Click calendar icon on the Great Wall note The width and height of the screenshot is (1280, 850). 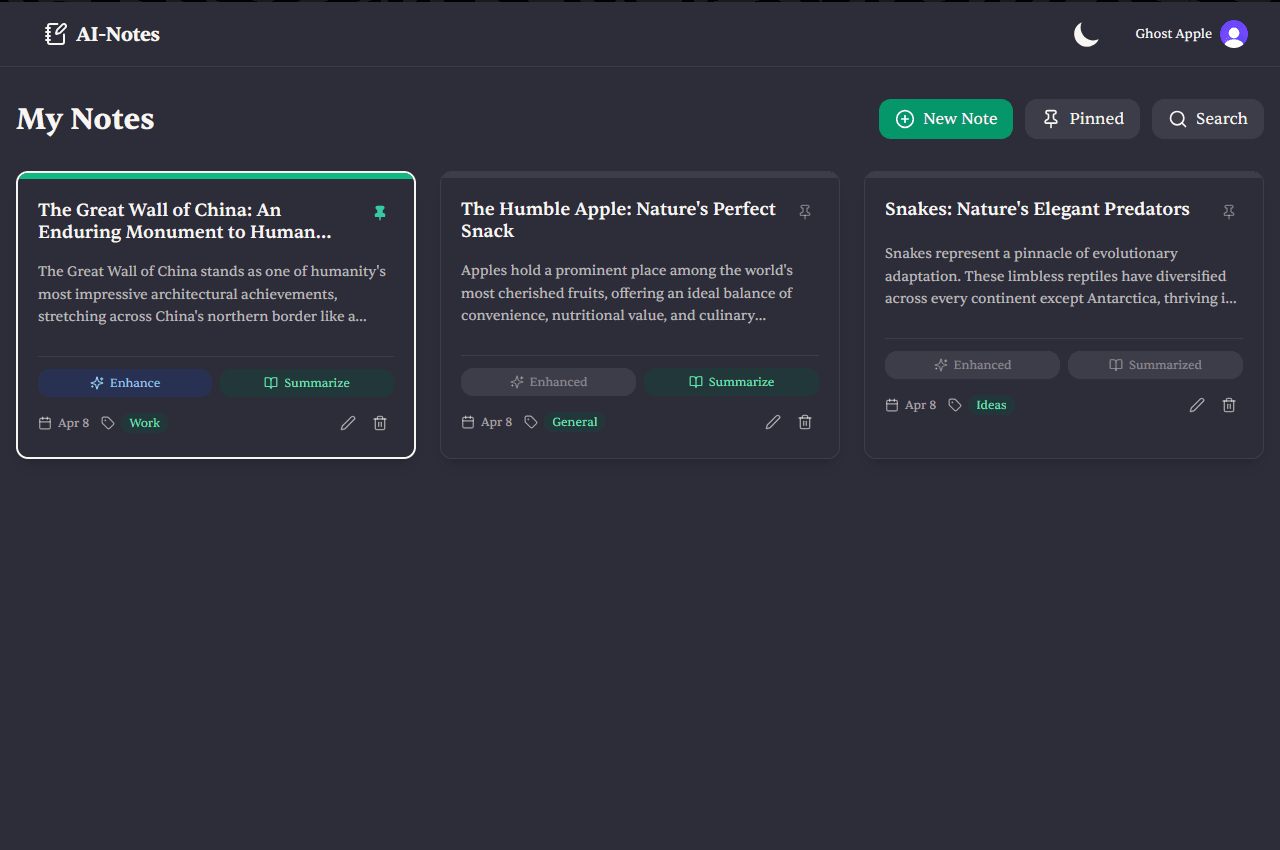(x=45, y=423)
